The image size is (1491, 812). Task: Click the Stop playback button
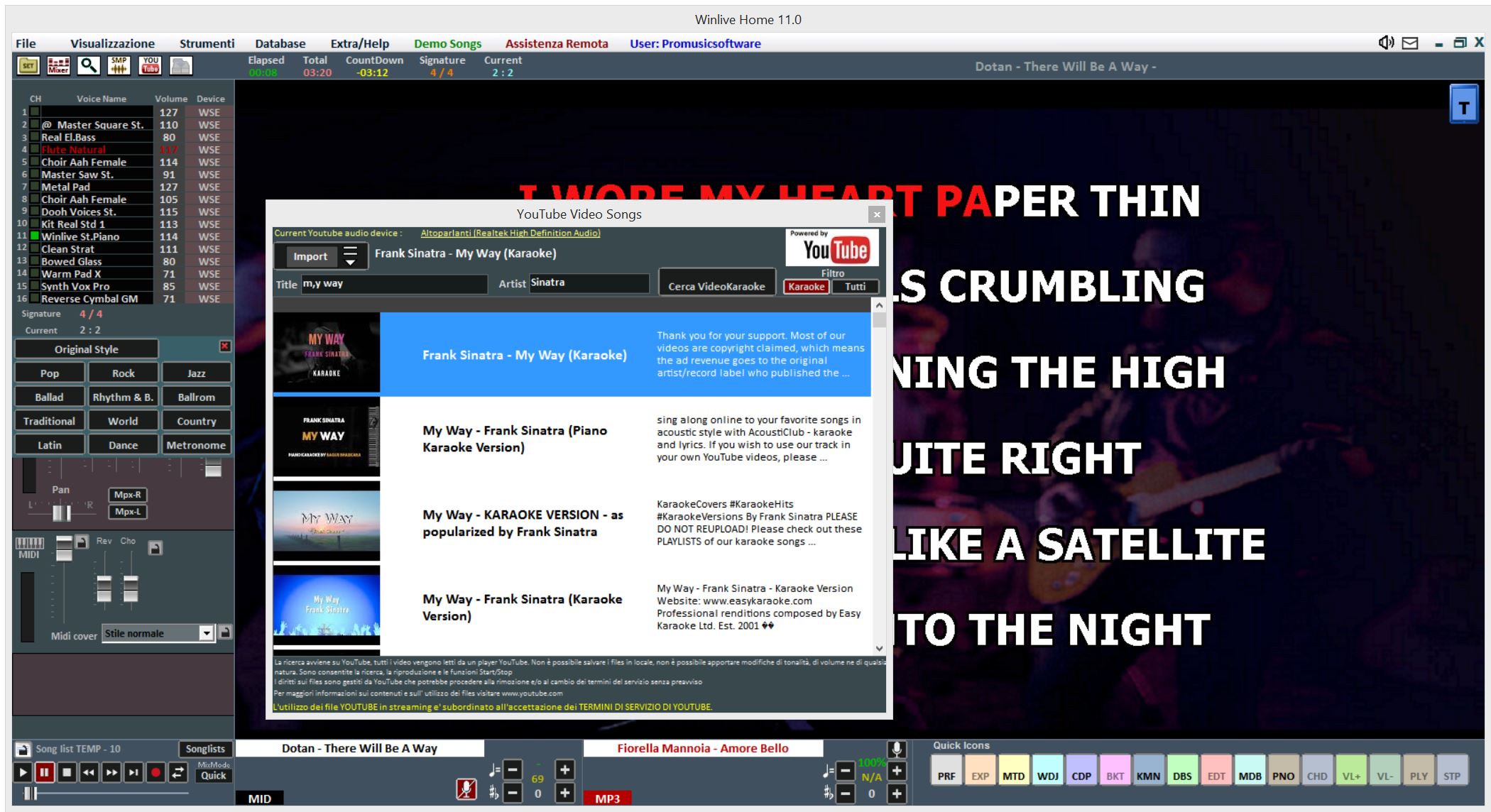point(67,772)
